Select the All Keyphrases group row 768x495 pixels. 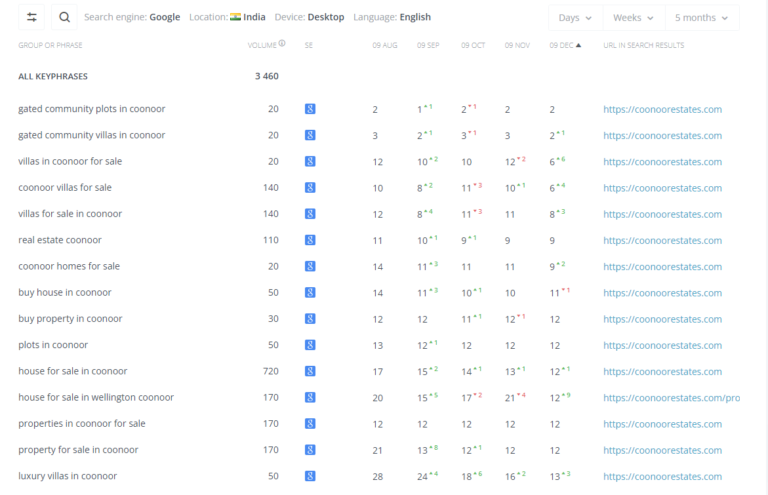tap(52, 76)
